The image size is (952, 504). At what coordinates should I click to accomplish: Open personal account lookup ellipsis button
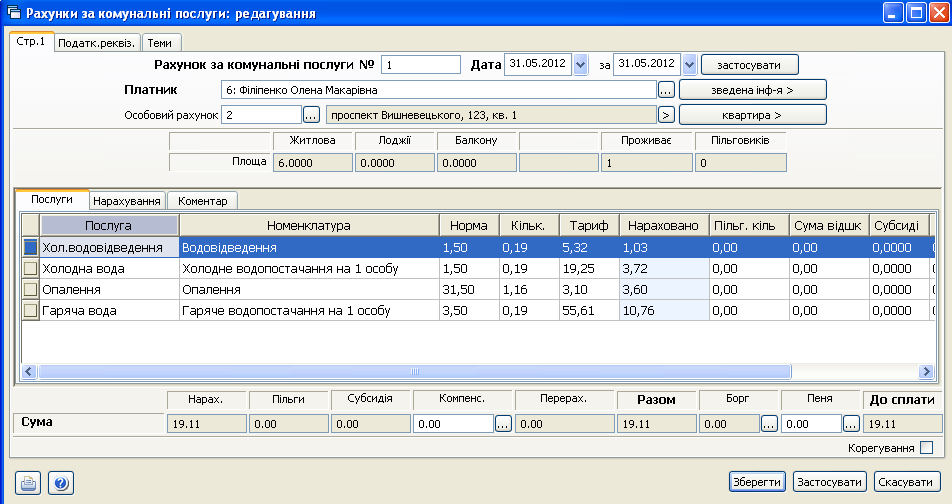click(x=311, y=115)
